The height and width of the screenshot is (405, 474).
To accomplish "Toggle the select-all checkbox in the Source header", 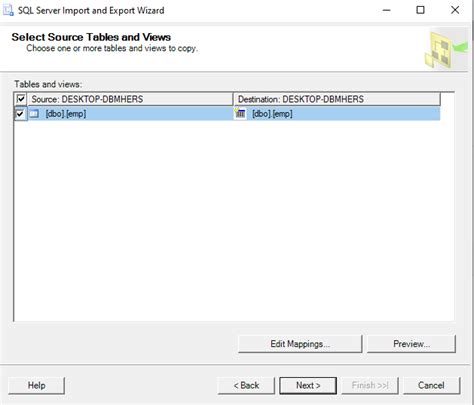I will (x=21, y=99).
